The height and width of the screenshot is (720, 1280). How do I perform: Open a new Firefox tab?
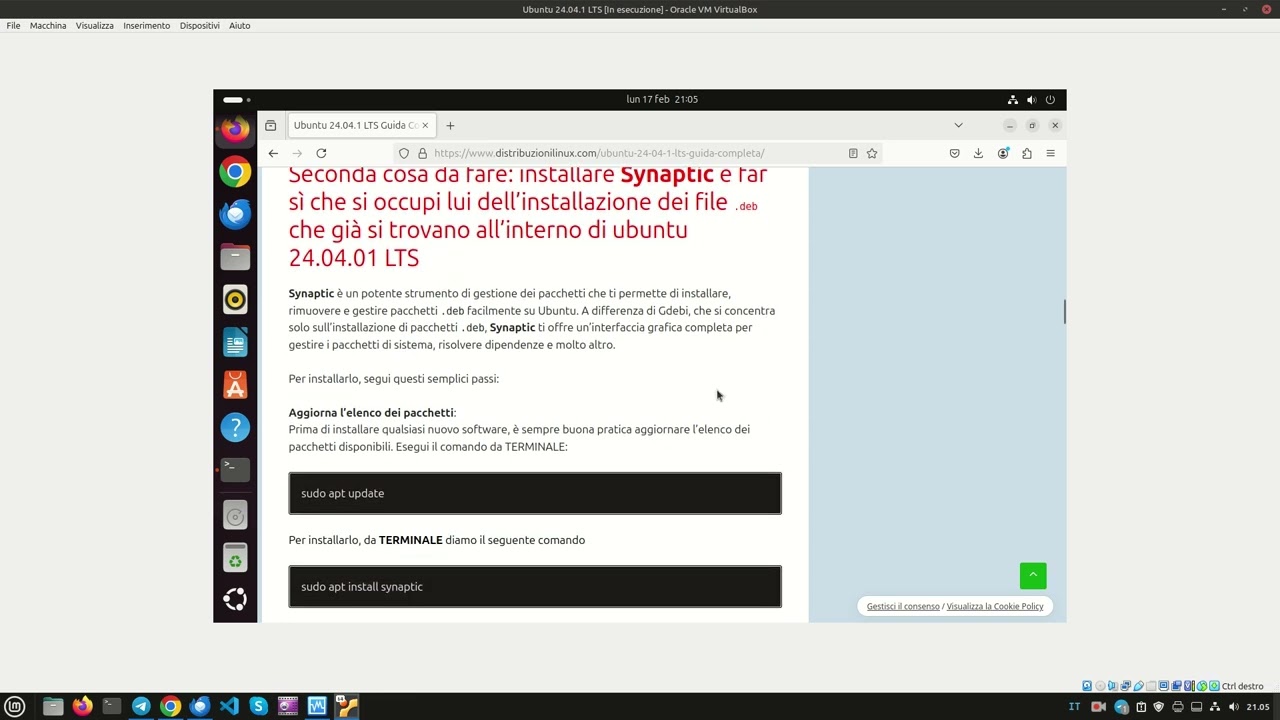click(450, 125)
